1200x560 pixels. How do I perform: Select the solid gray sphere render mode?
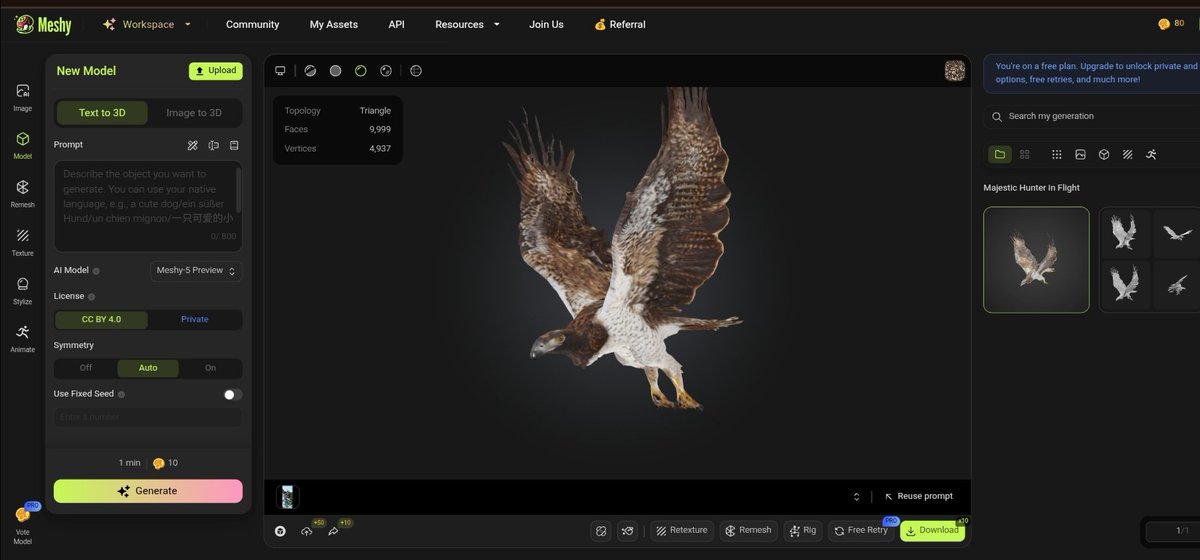click(335, 71)
